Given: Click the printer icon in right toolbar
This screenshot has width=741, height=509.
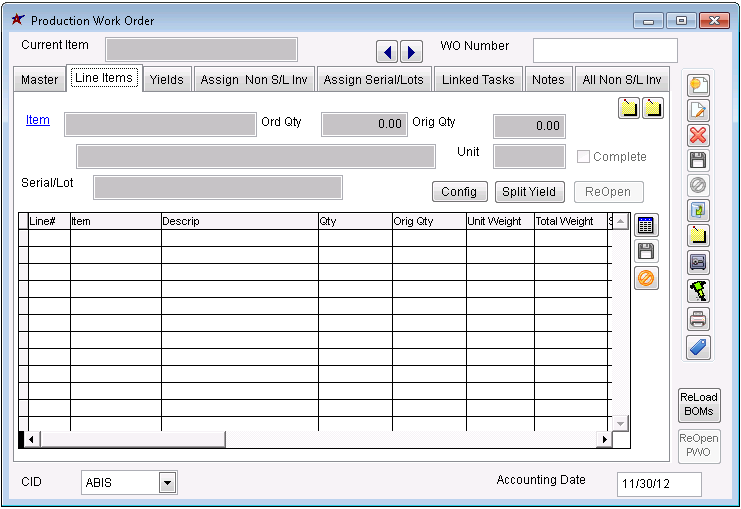Looking at the screenshot, I should tap(699, 320).
